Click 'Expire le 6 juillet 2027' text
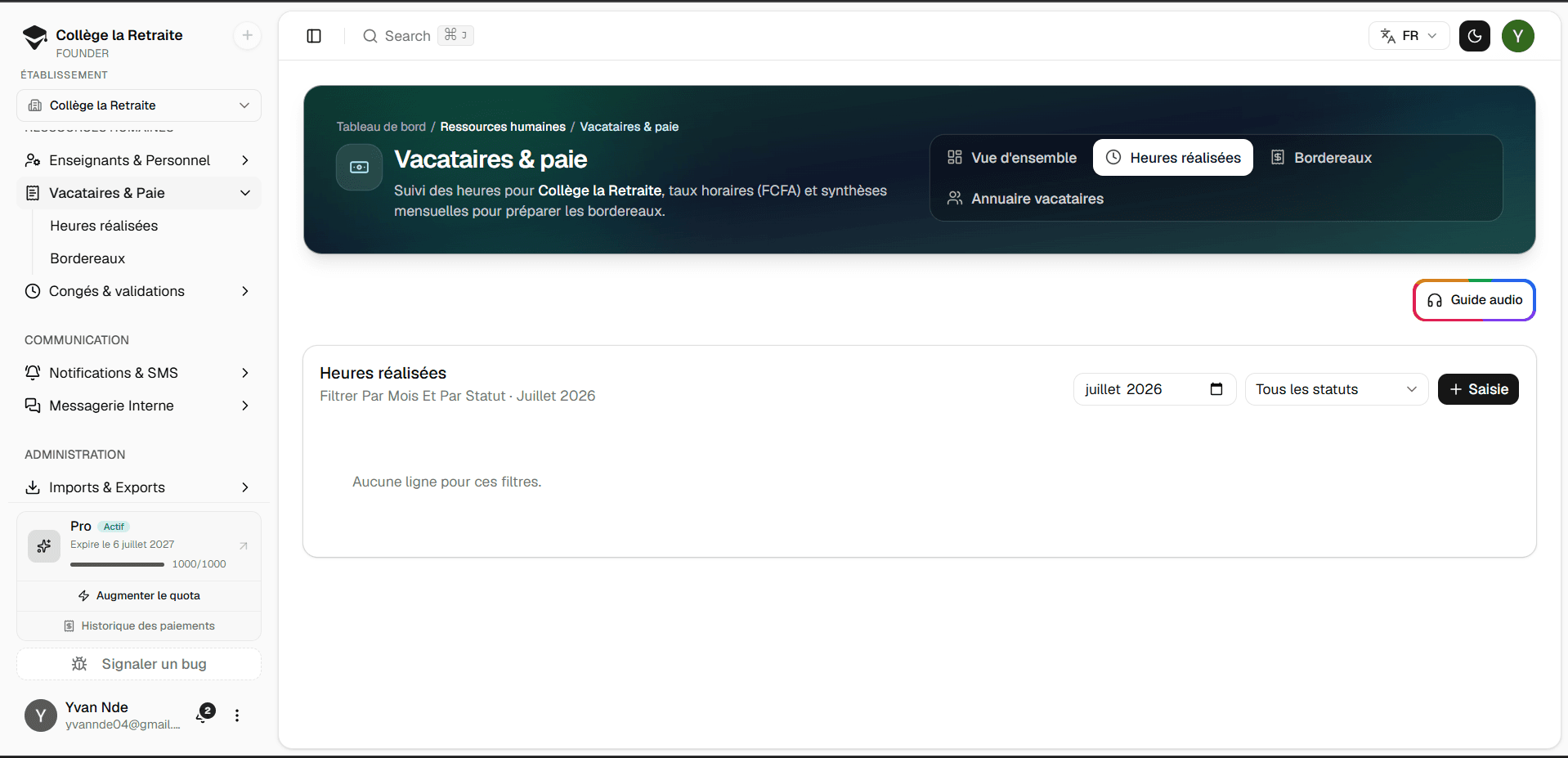 pyautogui.click(x=122, y=545)
